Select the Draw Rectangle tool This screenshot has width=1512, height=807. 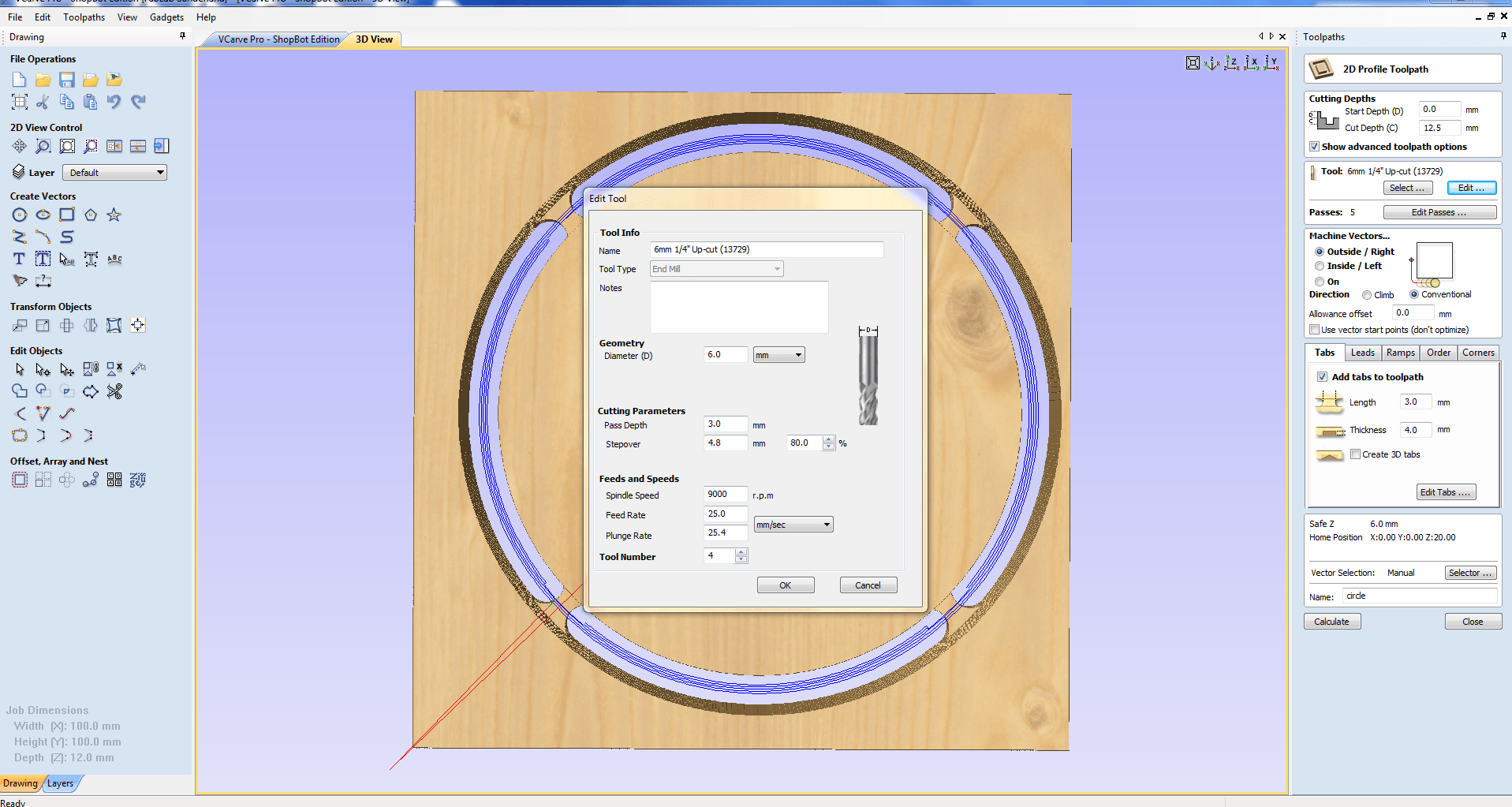pyautogui.click(x=67, y=215)
